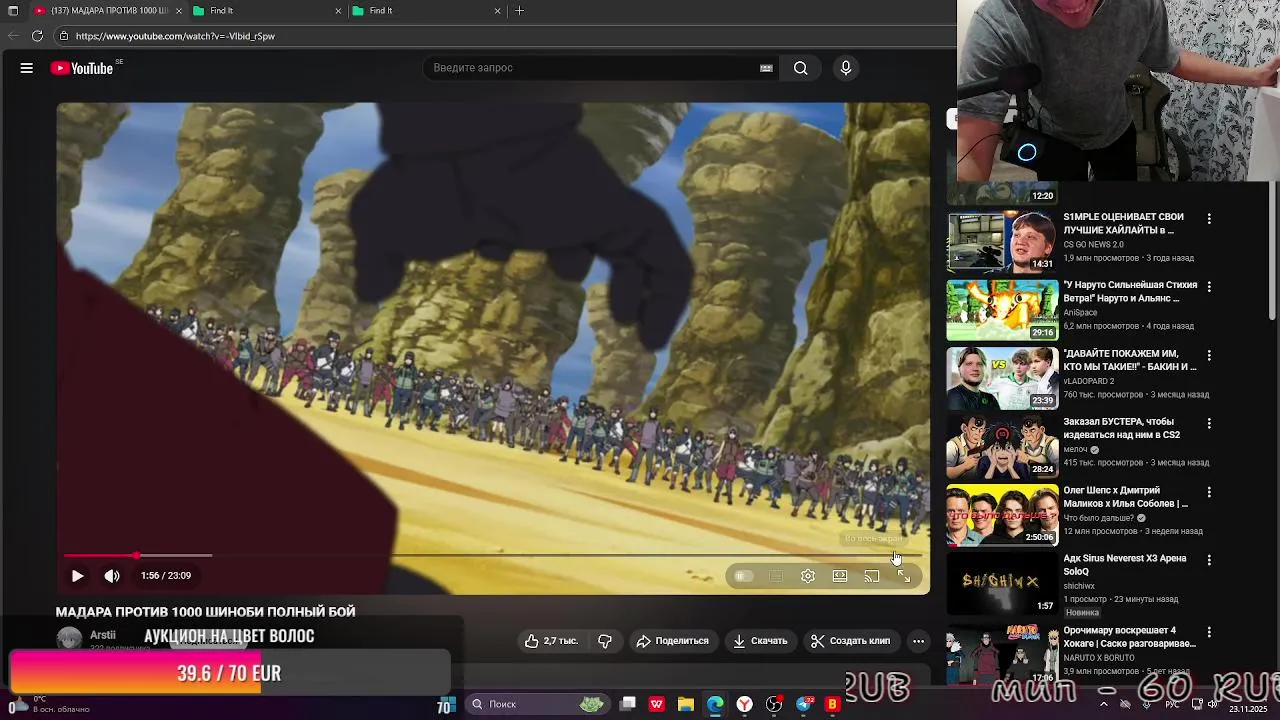The image size is (1280, 720).
Task: Open the shichiwx channel name
Action: tap(1078, 586)
